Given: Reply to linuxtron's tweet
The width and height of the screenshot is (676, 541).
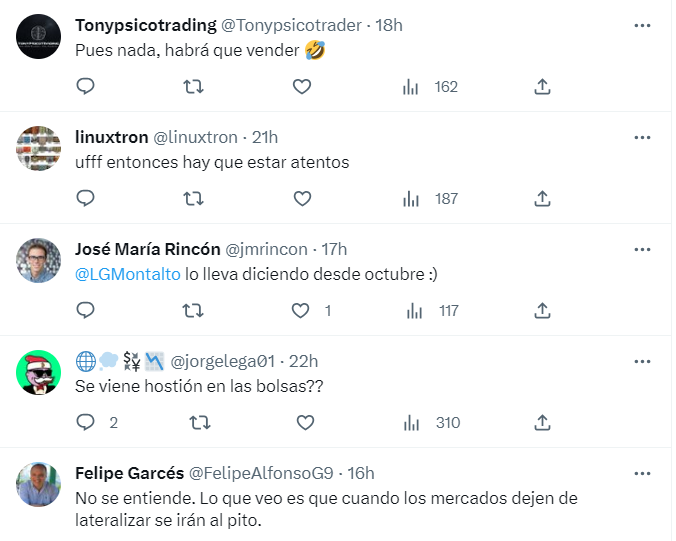Looking at the screenshot, I should pyautogui.click(x=86, y=199).
